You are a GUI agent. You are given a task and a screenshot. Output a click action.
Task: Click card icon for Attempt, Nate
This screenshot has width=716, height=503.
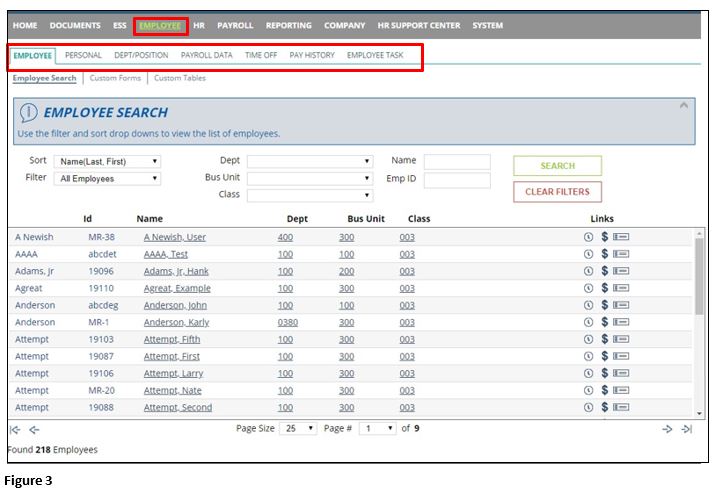[621, 390]
